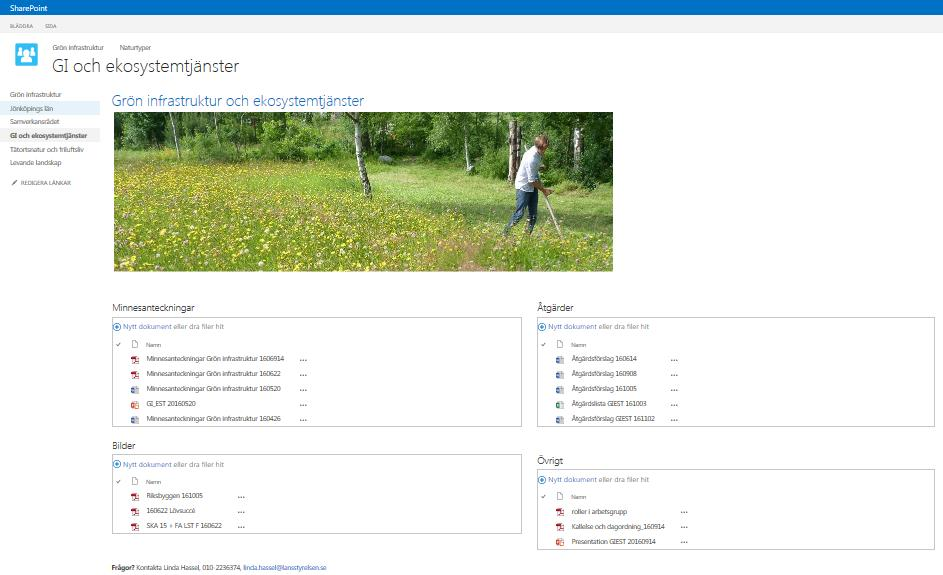
Task: Open the ellipsis menu for Åtgärdsförslag 161005
Action: [674, 390]
